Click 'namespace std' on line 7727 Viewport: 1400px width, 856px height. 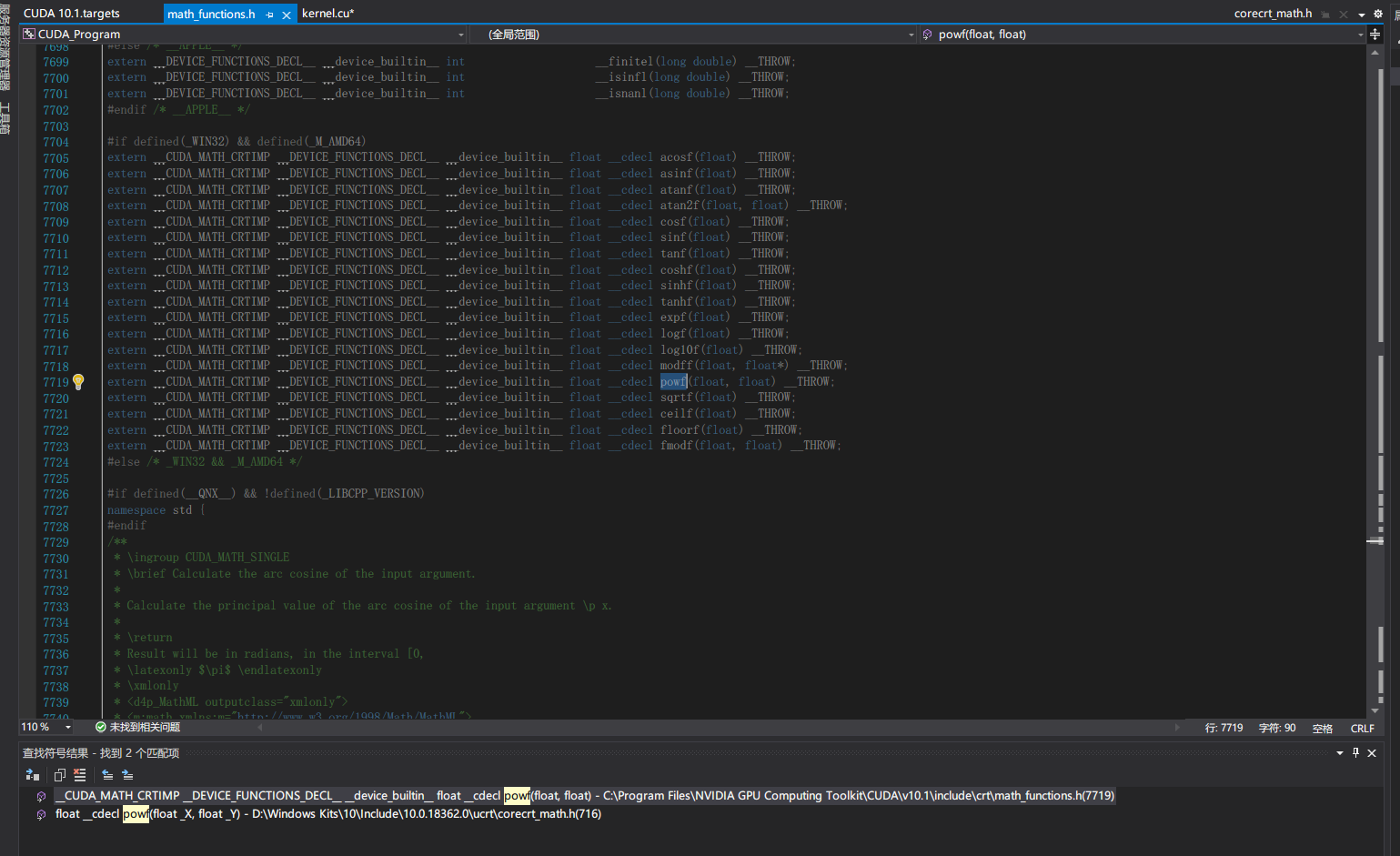pos(150,510)
